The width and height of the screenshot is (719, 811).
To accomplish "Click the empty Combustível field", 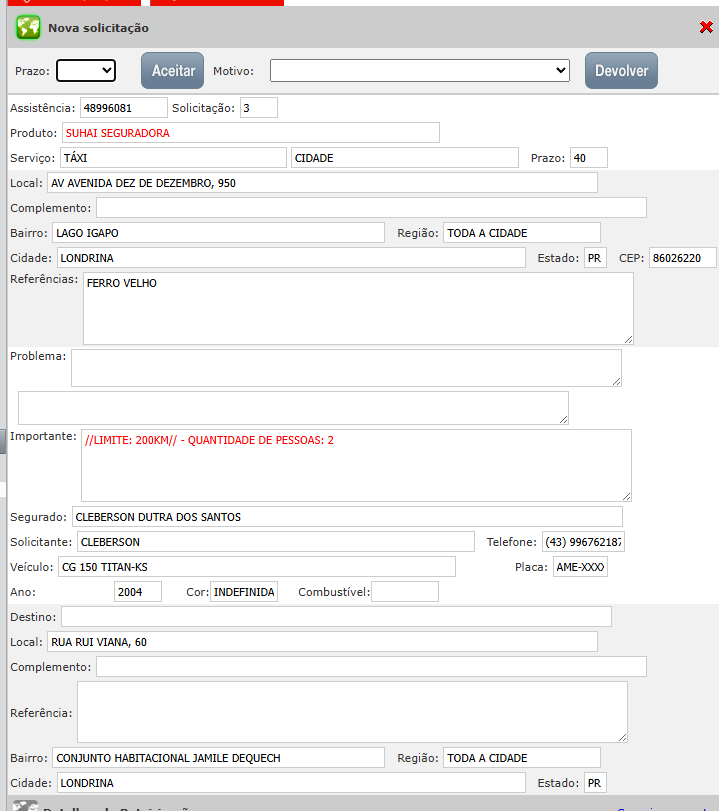I will (405, 592).
